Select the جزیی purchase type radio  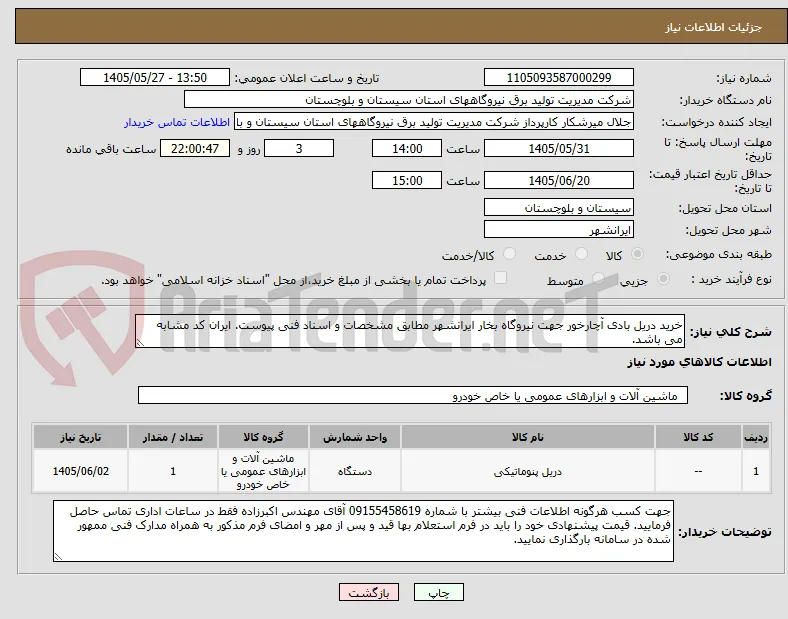[x=663, y=278]
